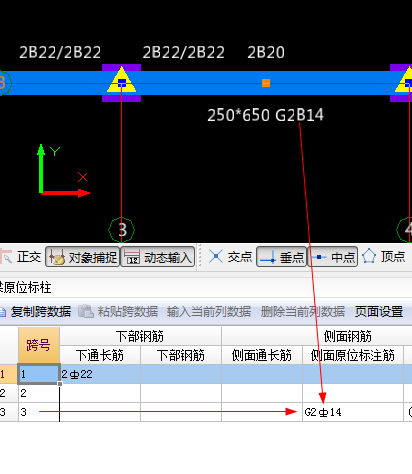Toggle 中点 midpoint snap
The width and height of the screenshot is (412, 474).
coord(333,257)
